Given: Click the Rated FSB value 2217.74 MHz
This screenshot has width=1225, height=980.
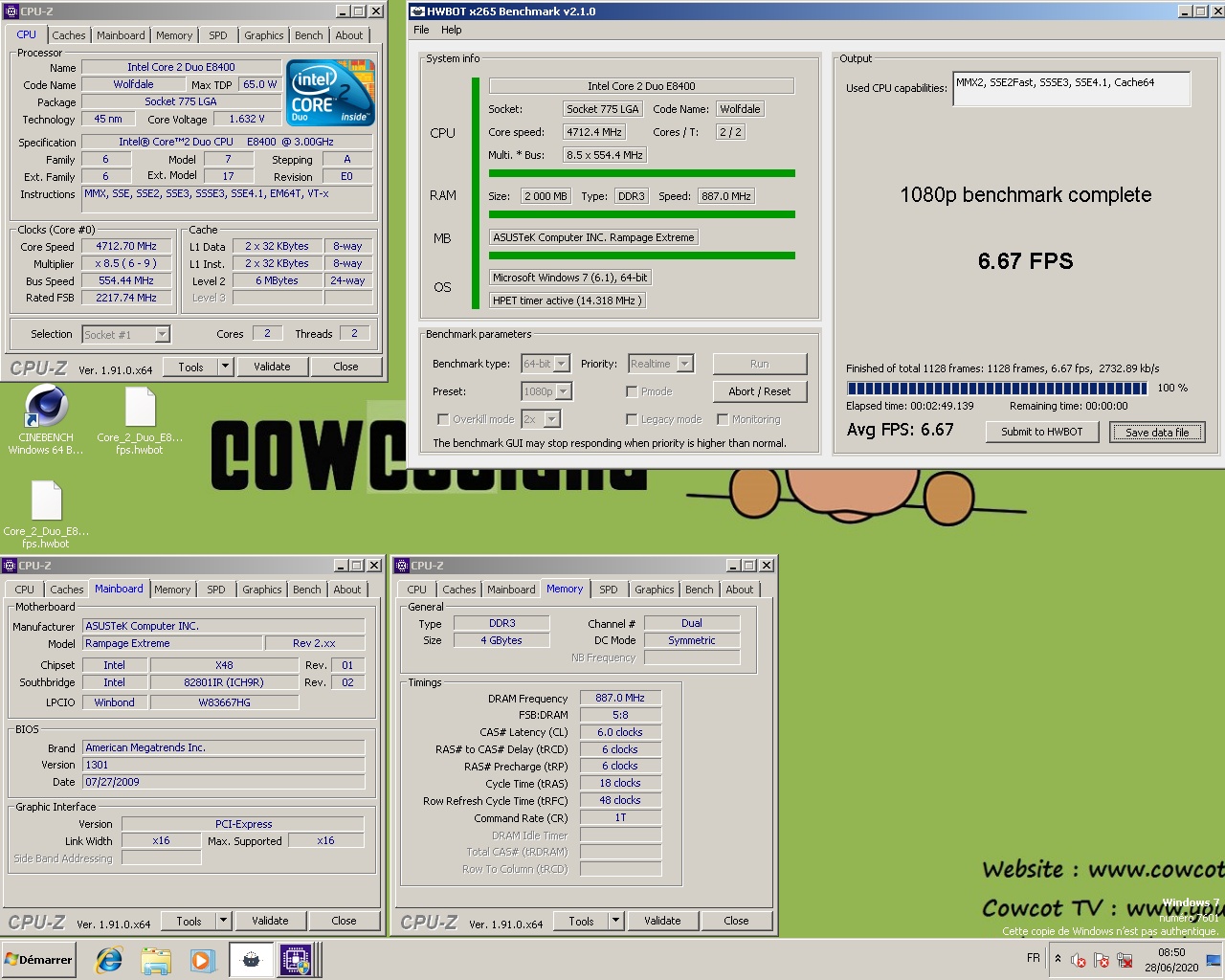Looking at the screenshot, I should tap(126, 298).
